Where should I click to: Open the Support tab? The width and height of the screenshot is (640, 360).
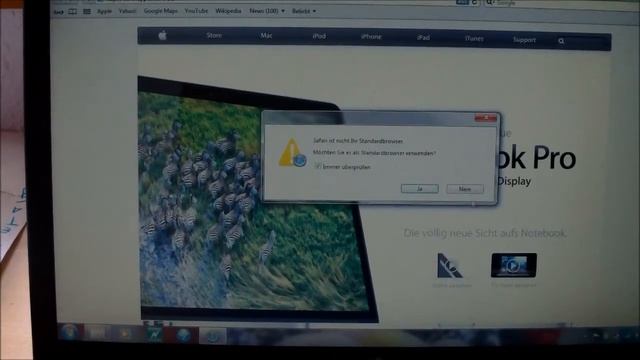coord(524,40)
